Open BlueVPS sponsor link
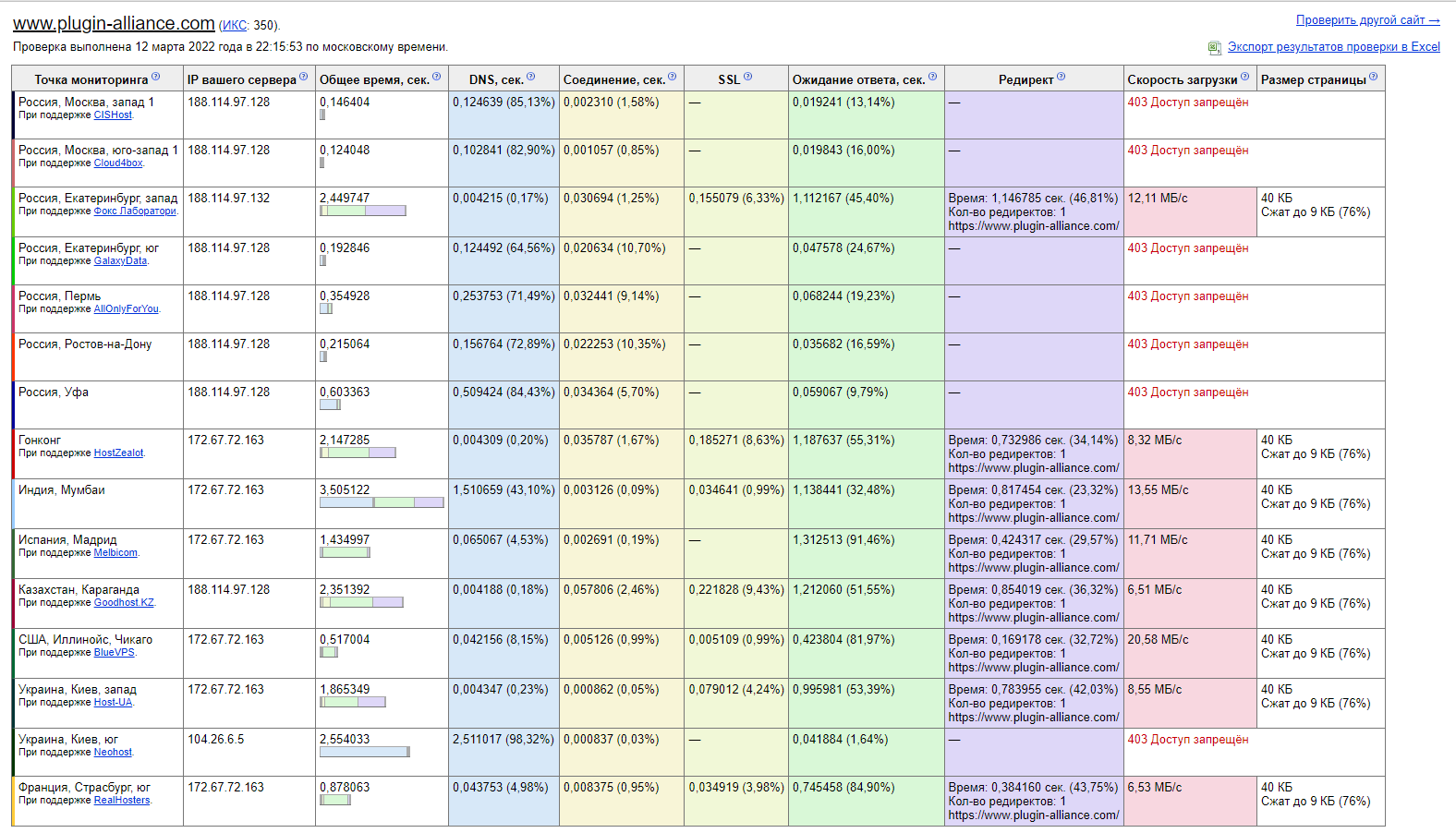Screen dimensions: 1456x833 [x=115, y=652]
